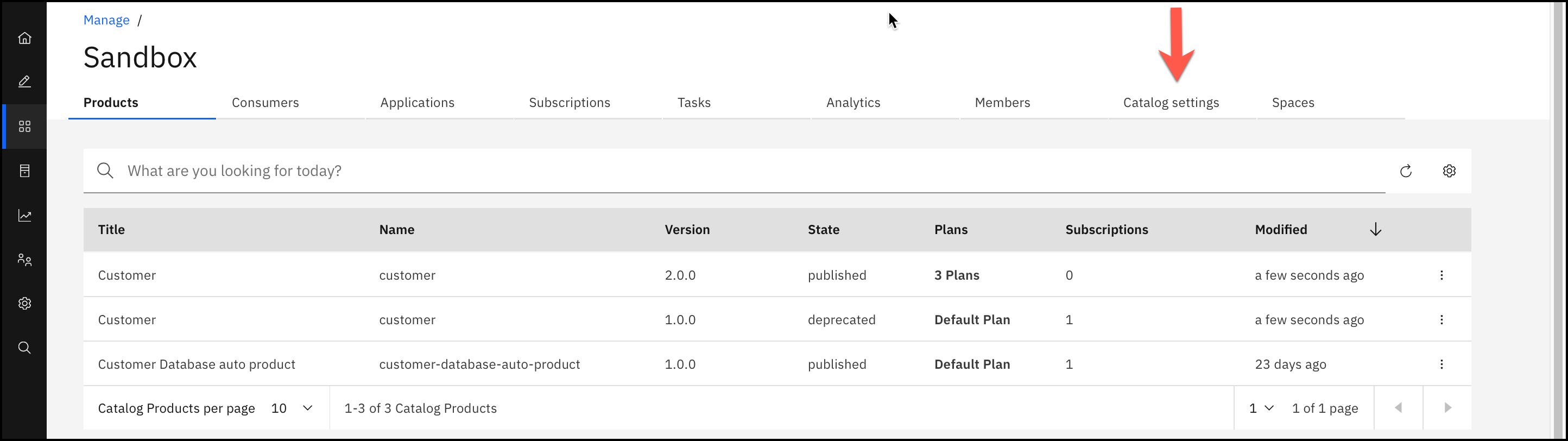Open actions menu for Customer 2.0.0 row

(x=1441, y=275)
